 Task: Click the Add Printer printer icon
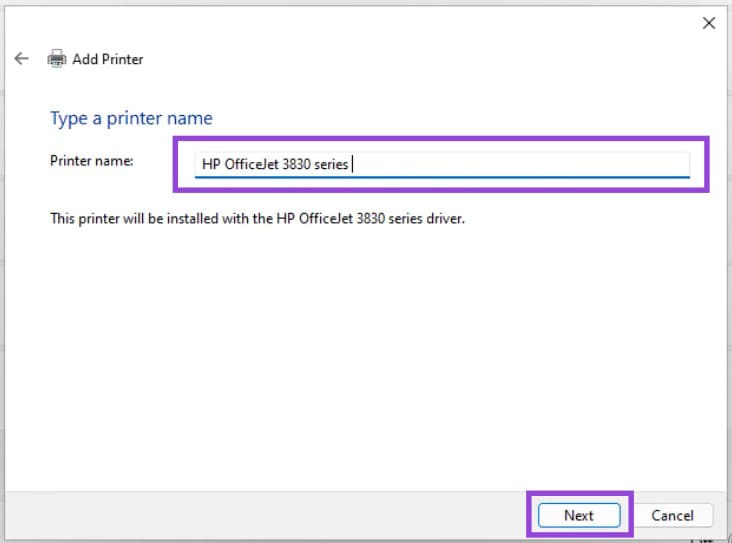point(57,59)
